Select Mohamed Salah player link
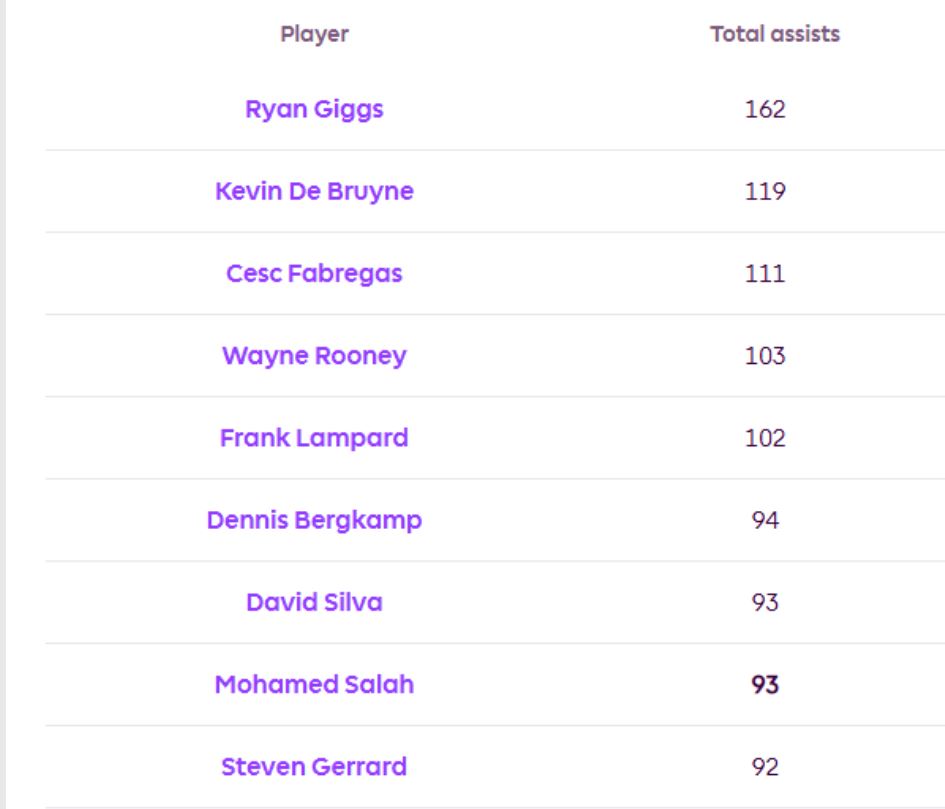The height and width of the screenshot is (809, 945). pos(314,684)
